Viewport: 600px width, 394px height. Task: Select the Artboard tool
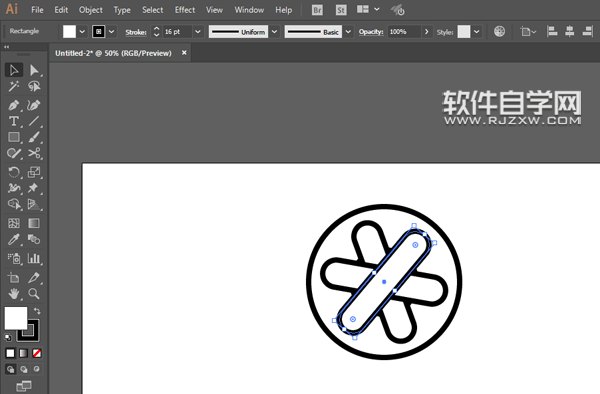click(14, 278)
